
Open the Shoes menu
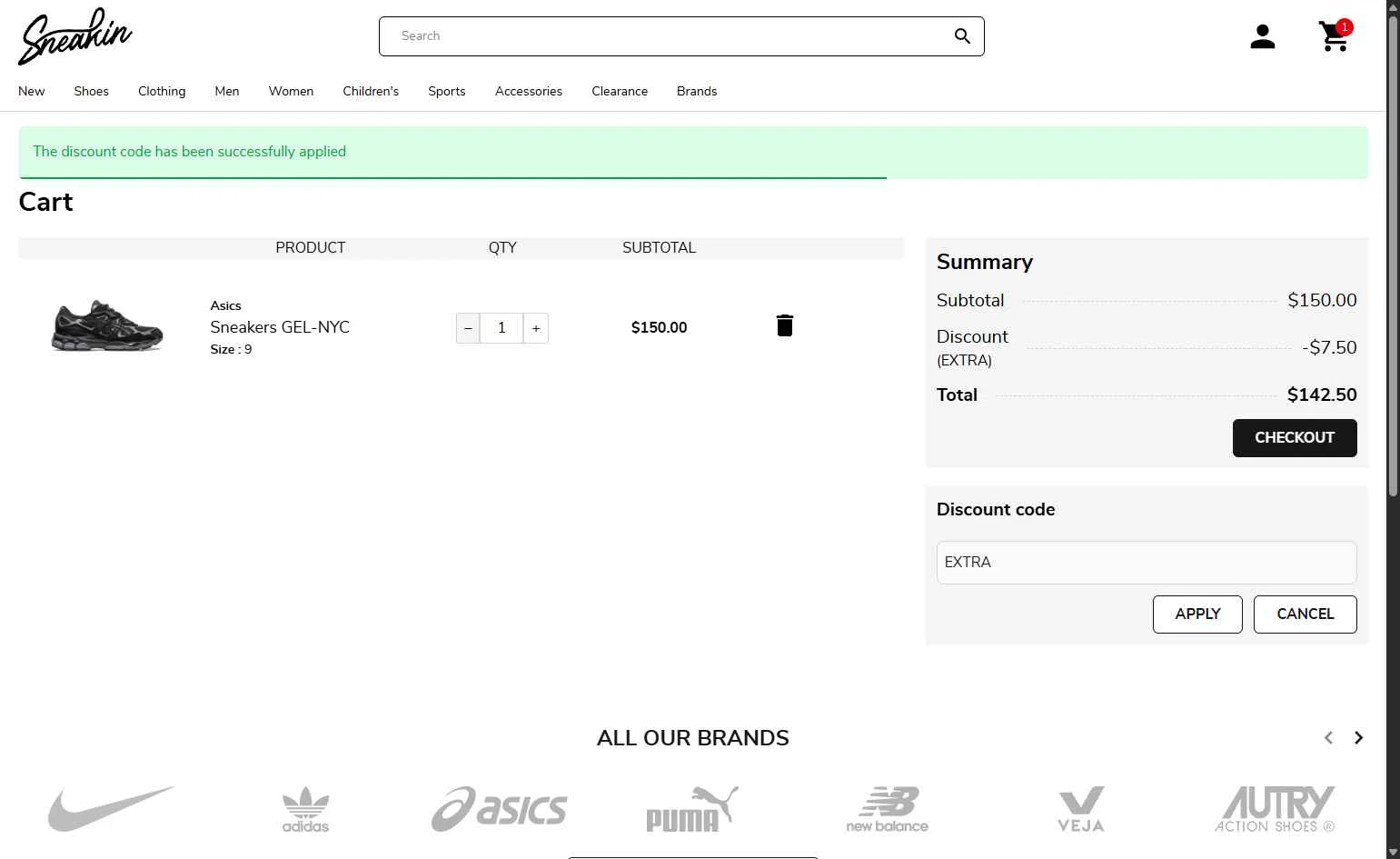click(91, 91)
